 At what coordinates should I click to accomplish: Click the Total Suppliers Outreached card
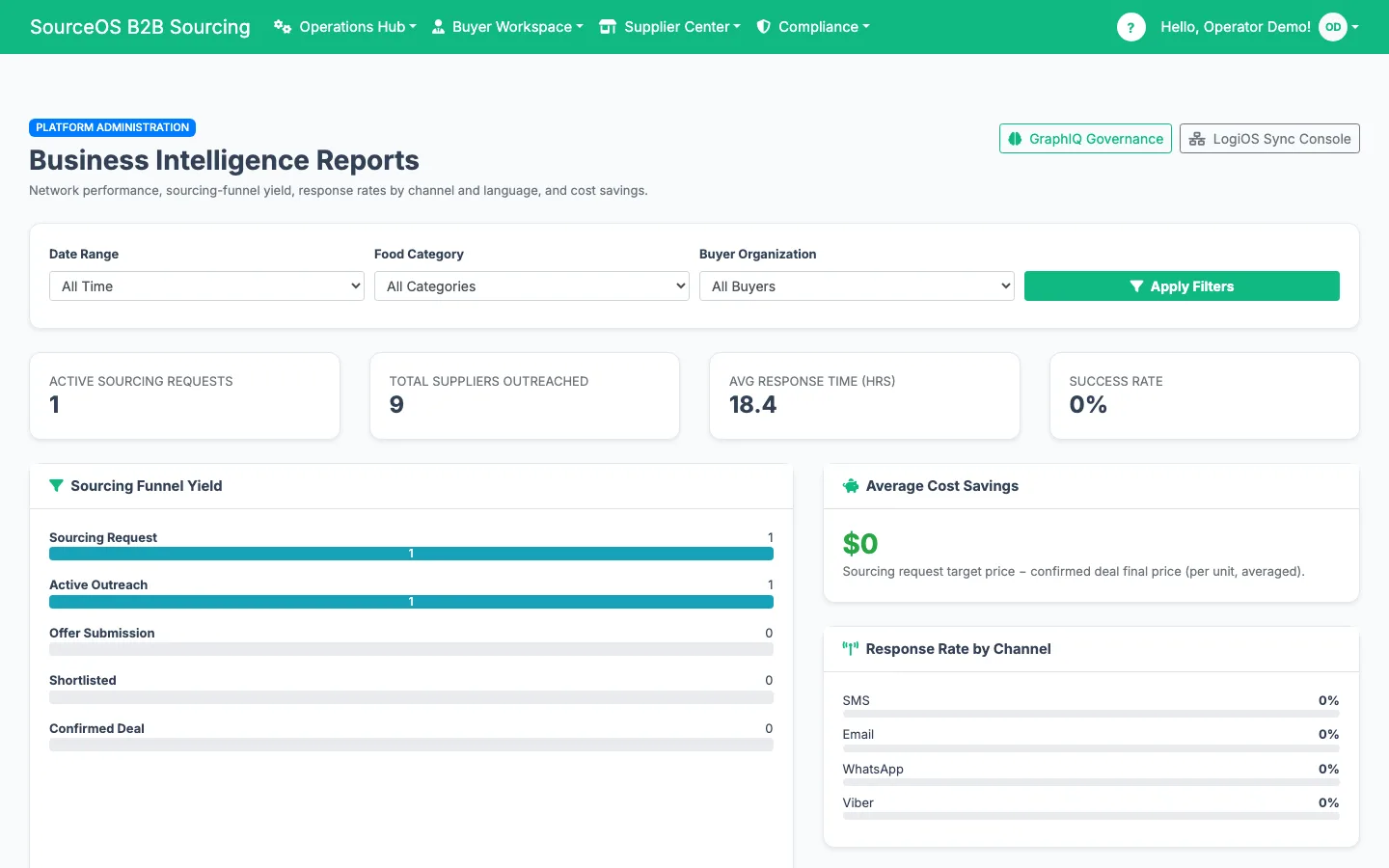pos(525,395)
